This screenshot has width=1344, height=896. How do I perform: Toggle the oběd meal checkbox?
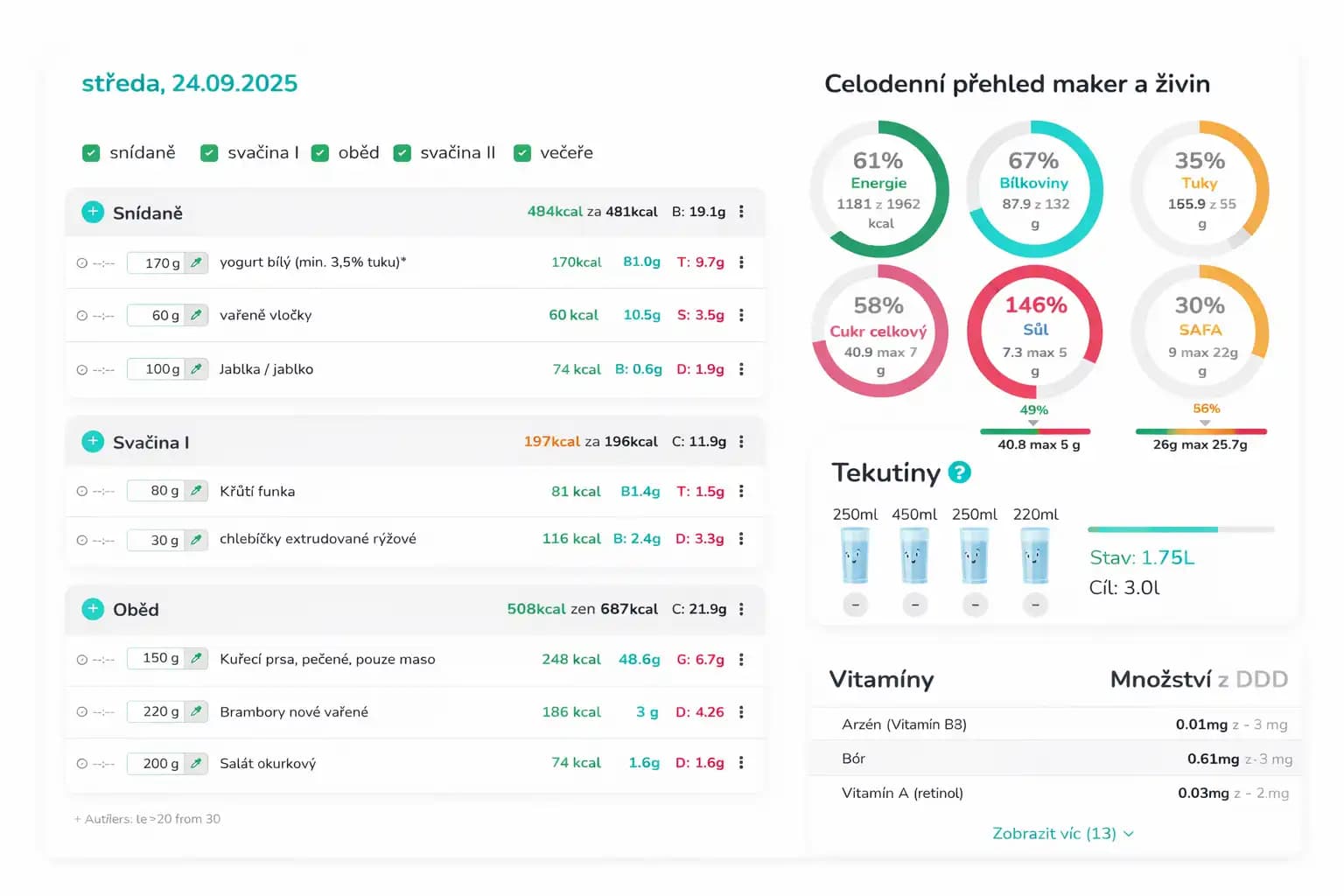pos(320,153)
